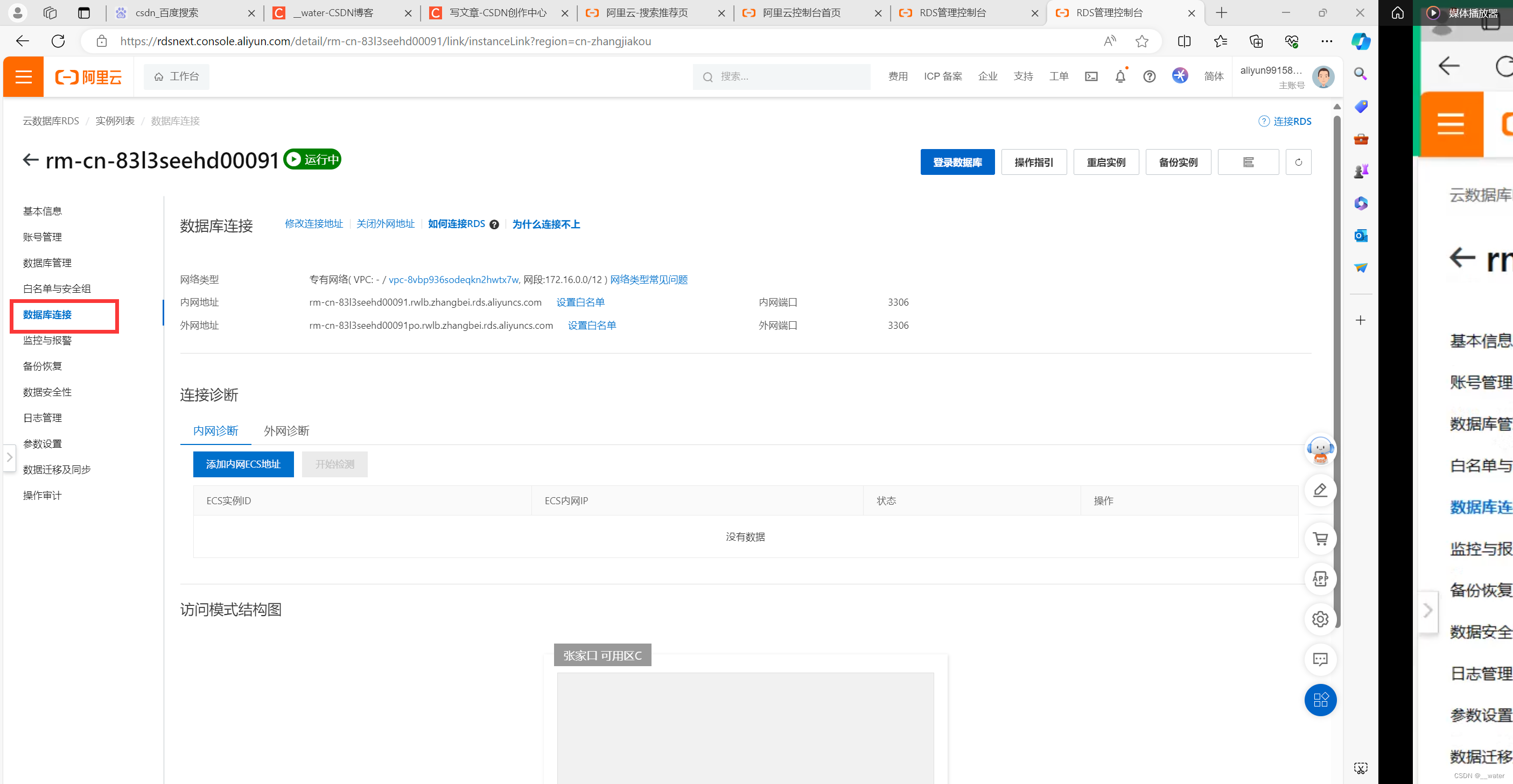Click 设置白名单 next to 内网地址
Viewport: 1513px width, 784px height.
click(x=580, y=302)
